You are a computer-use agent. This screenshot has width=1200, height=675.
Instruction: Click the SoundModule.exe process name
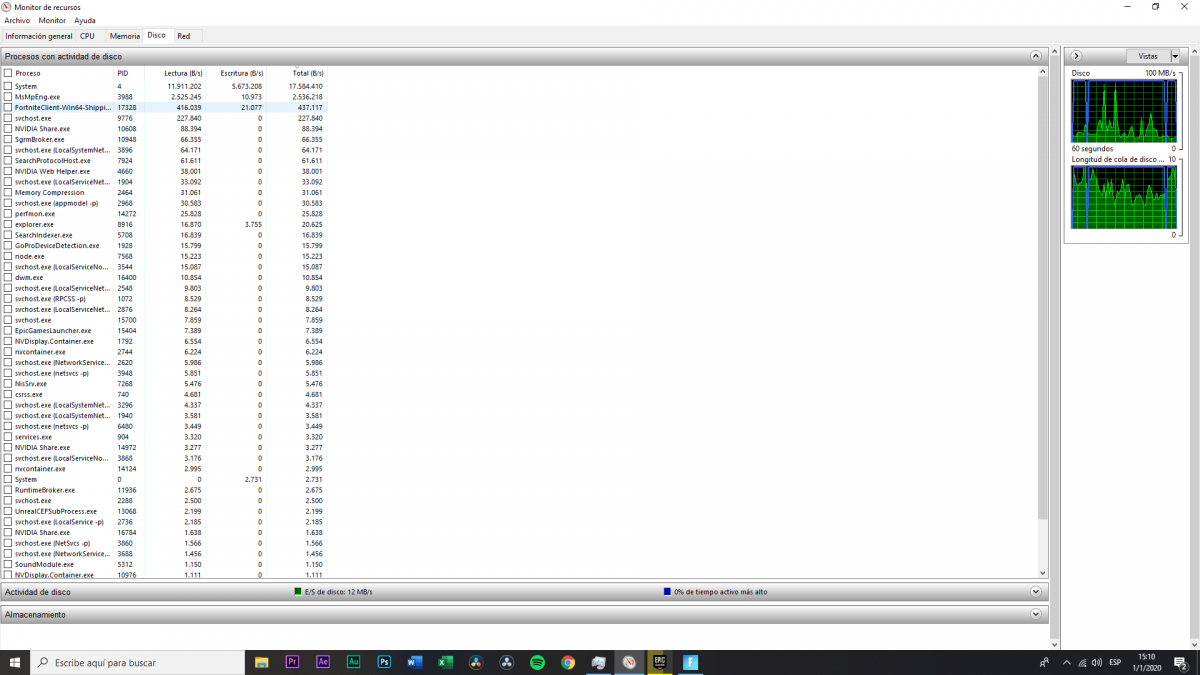pyautogui.click(x=44, y=564)
